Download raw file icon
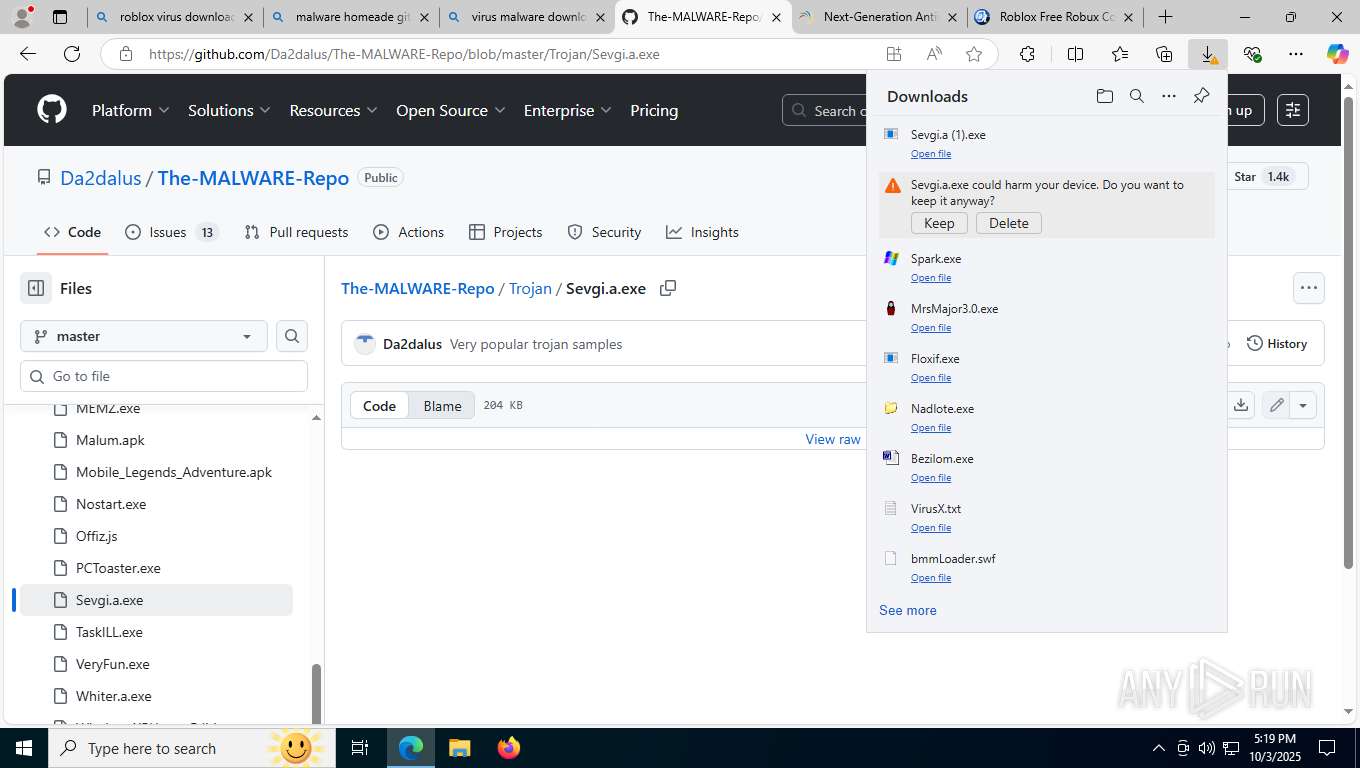 pyautogui.click(x=1241, y=405)
